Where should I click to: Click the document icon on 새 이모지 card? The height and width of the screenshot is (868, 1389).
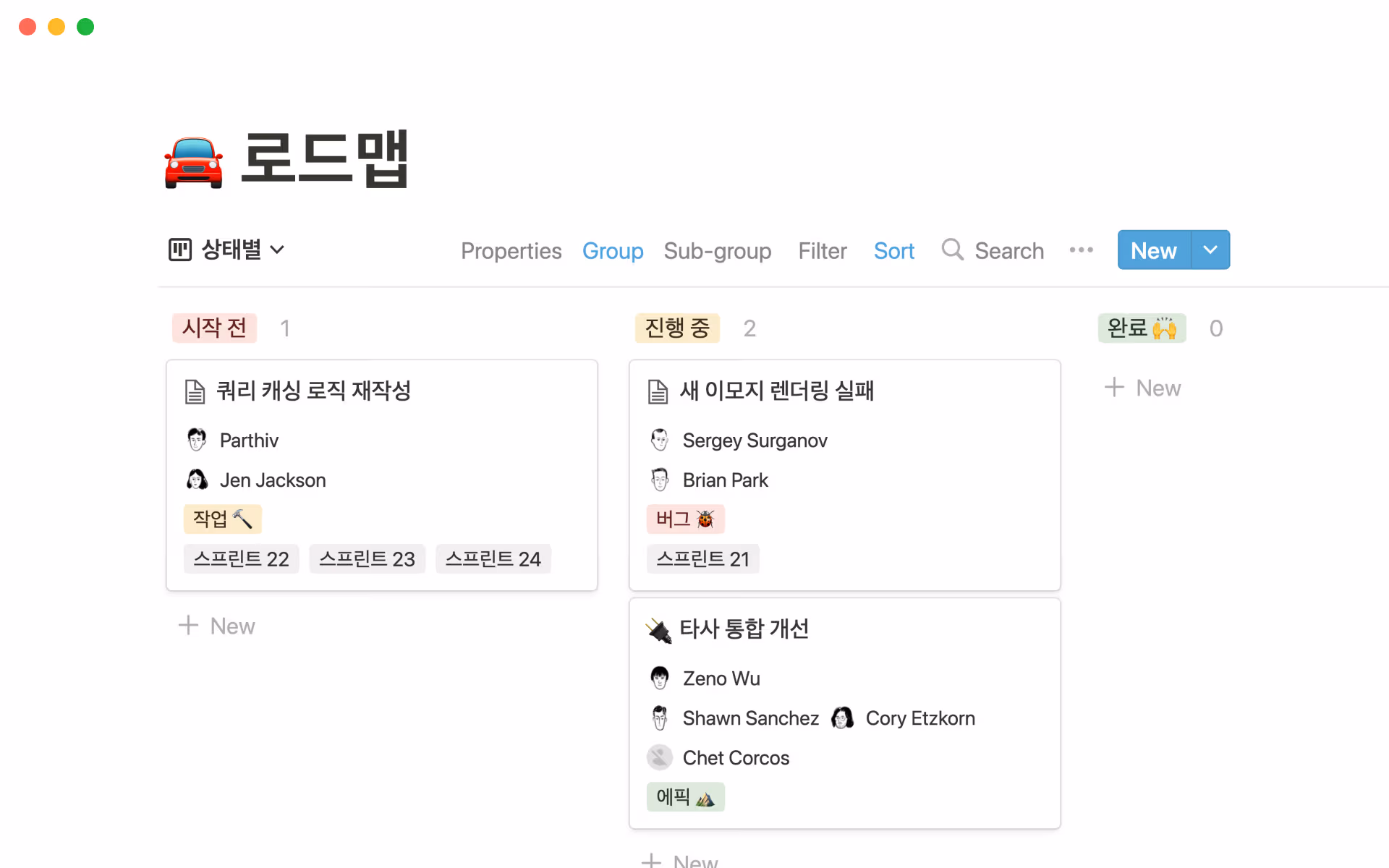tap(658, 391)
